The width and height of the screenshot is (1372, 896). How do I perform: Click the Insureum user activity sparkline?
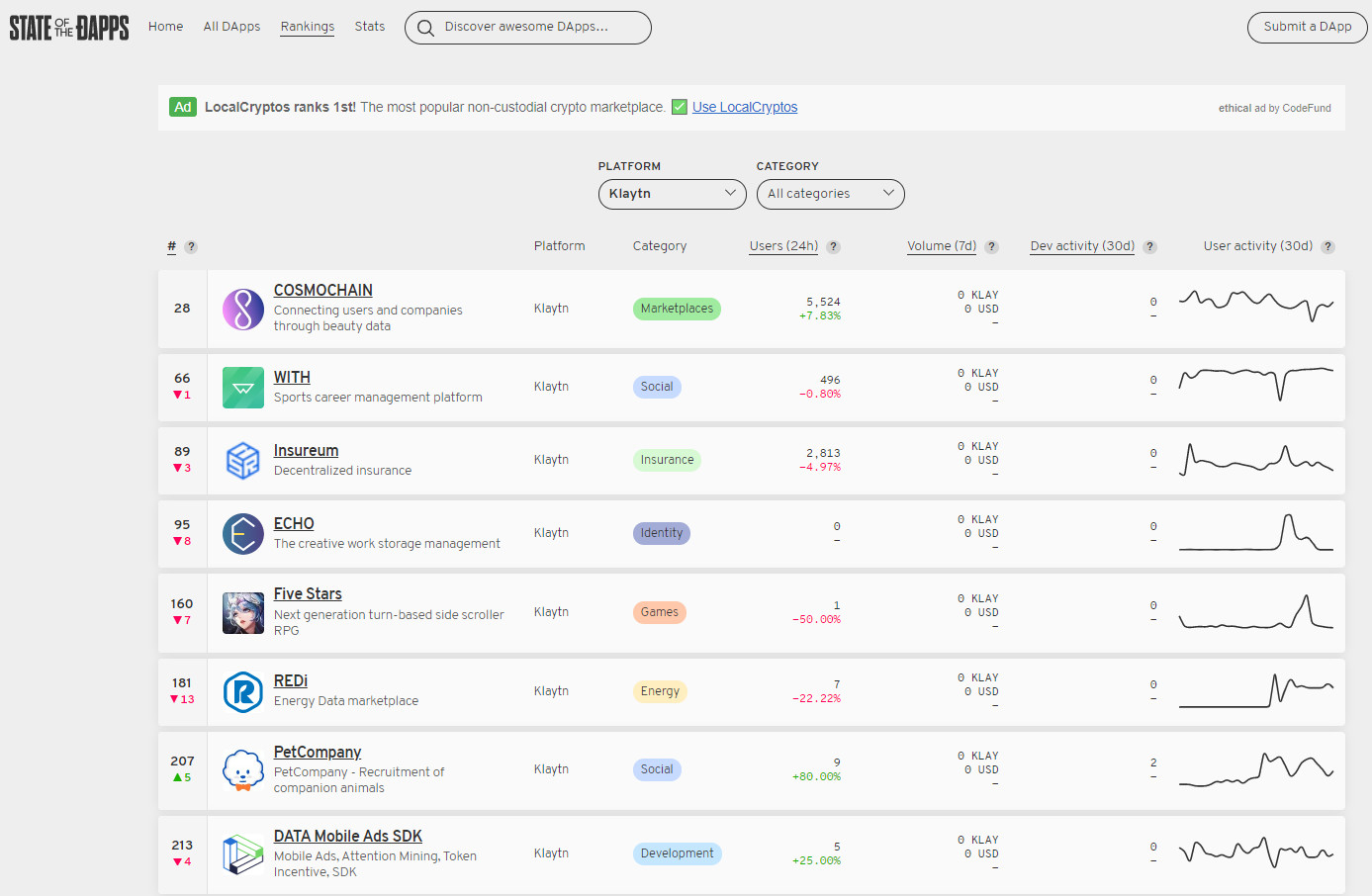[x=1256, y=460]
